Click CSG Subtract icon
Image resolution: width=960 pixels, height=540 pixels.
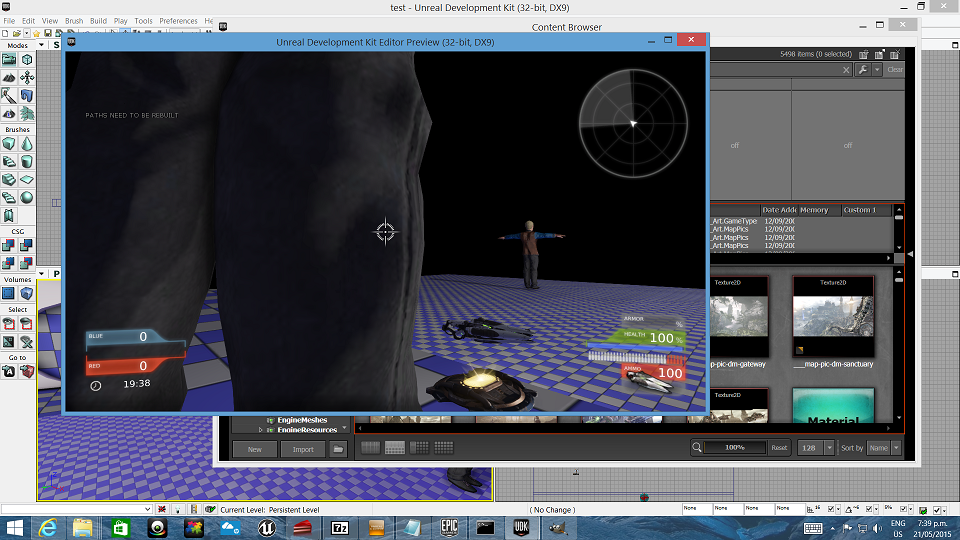[27, 246]
